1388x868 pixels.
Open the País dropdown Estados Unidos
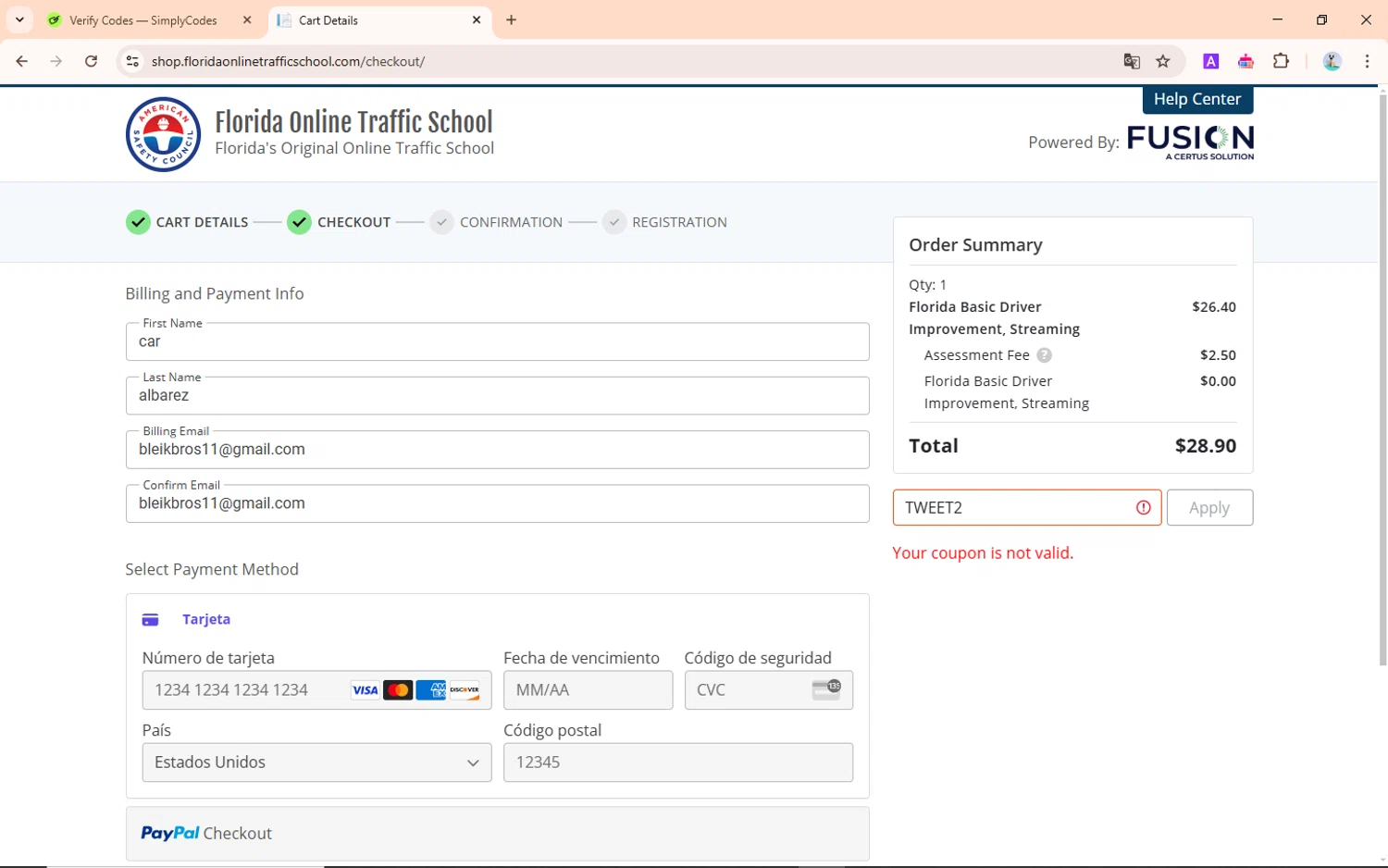[316, 763]
